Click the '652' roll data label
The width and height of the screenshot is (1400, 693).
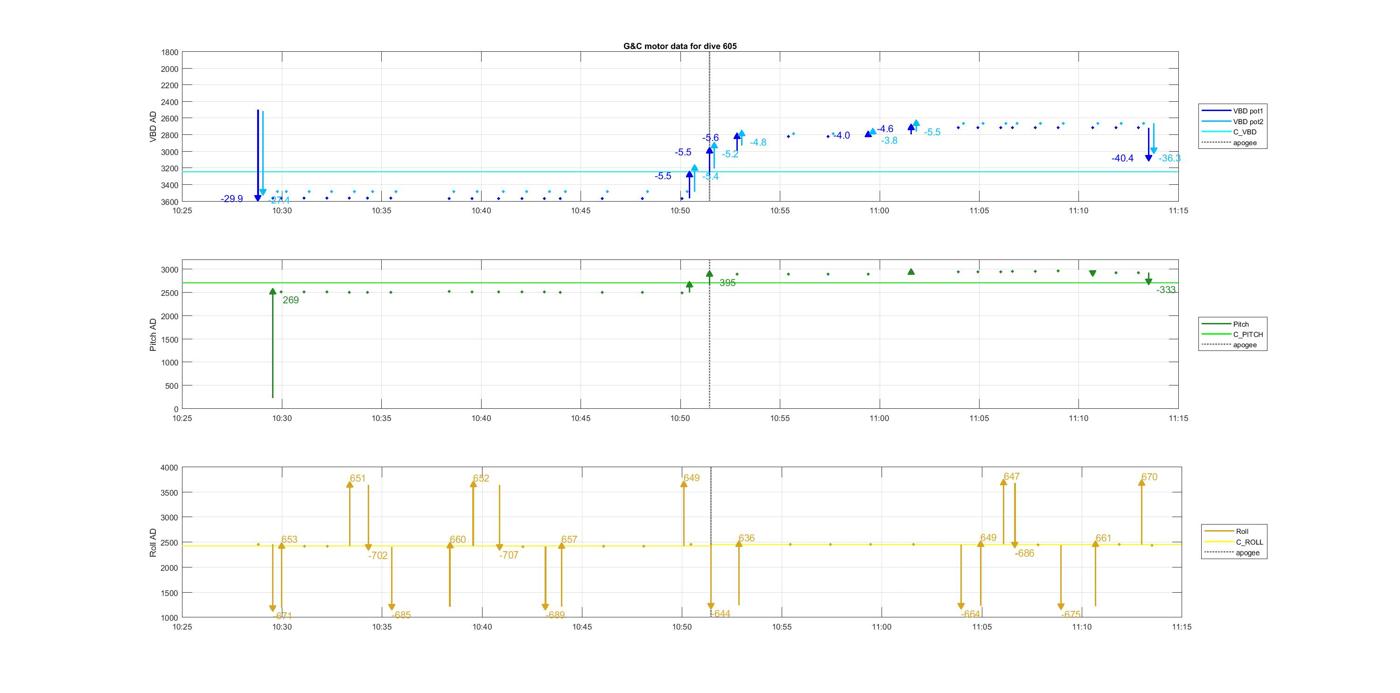481,479
